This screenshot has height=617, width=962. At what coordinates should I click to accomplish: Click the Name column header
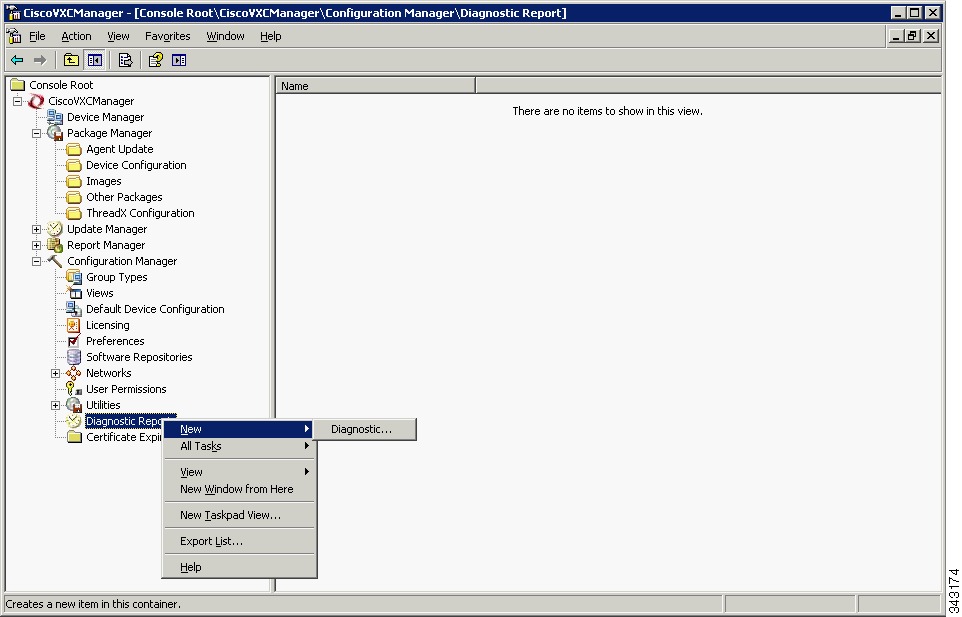[x=375, y=86]
